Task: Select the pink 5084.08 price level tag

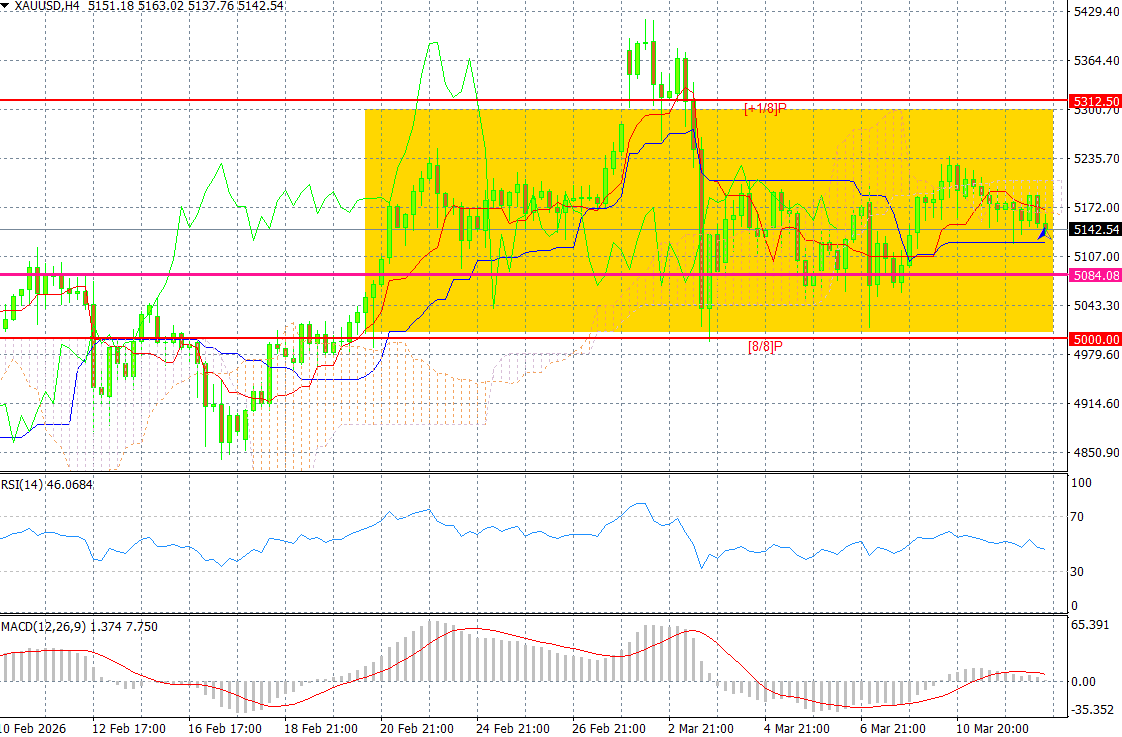Action: tap(1096, 275)
